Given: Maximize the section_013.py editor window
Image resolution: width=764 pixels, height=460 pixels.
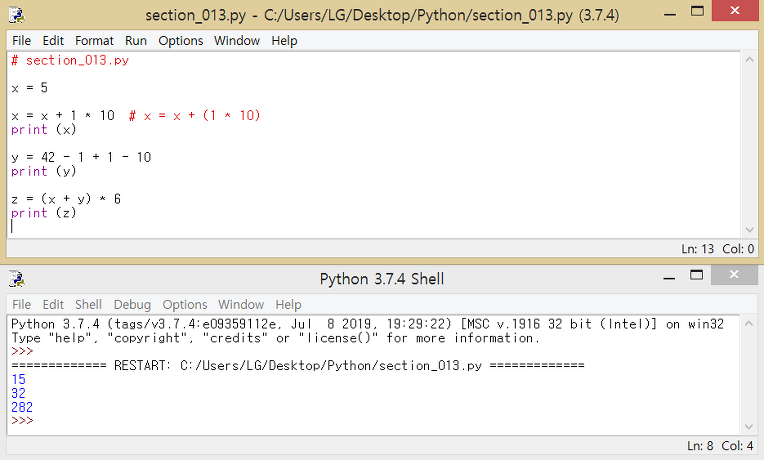Looking at the screenshot, I should tap(698, 11).
